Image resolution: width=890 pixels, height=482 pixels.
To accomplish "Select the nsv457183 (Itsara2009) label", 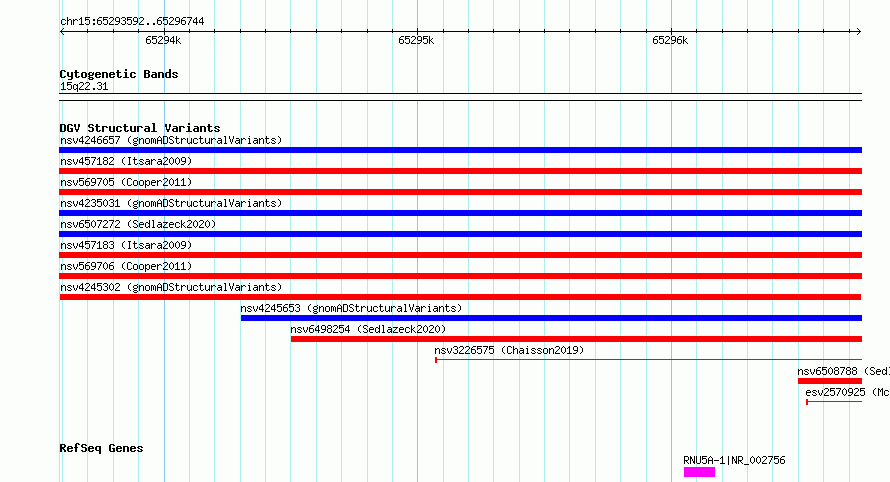I will tap(126, 245).
